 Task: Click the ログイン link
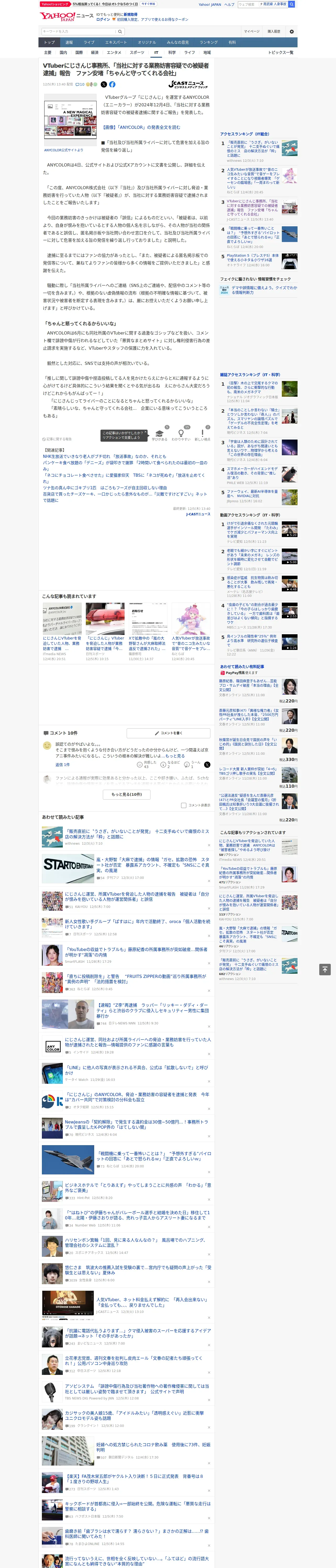pos(103,20)
